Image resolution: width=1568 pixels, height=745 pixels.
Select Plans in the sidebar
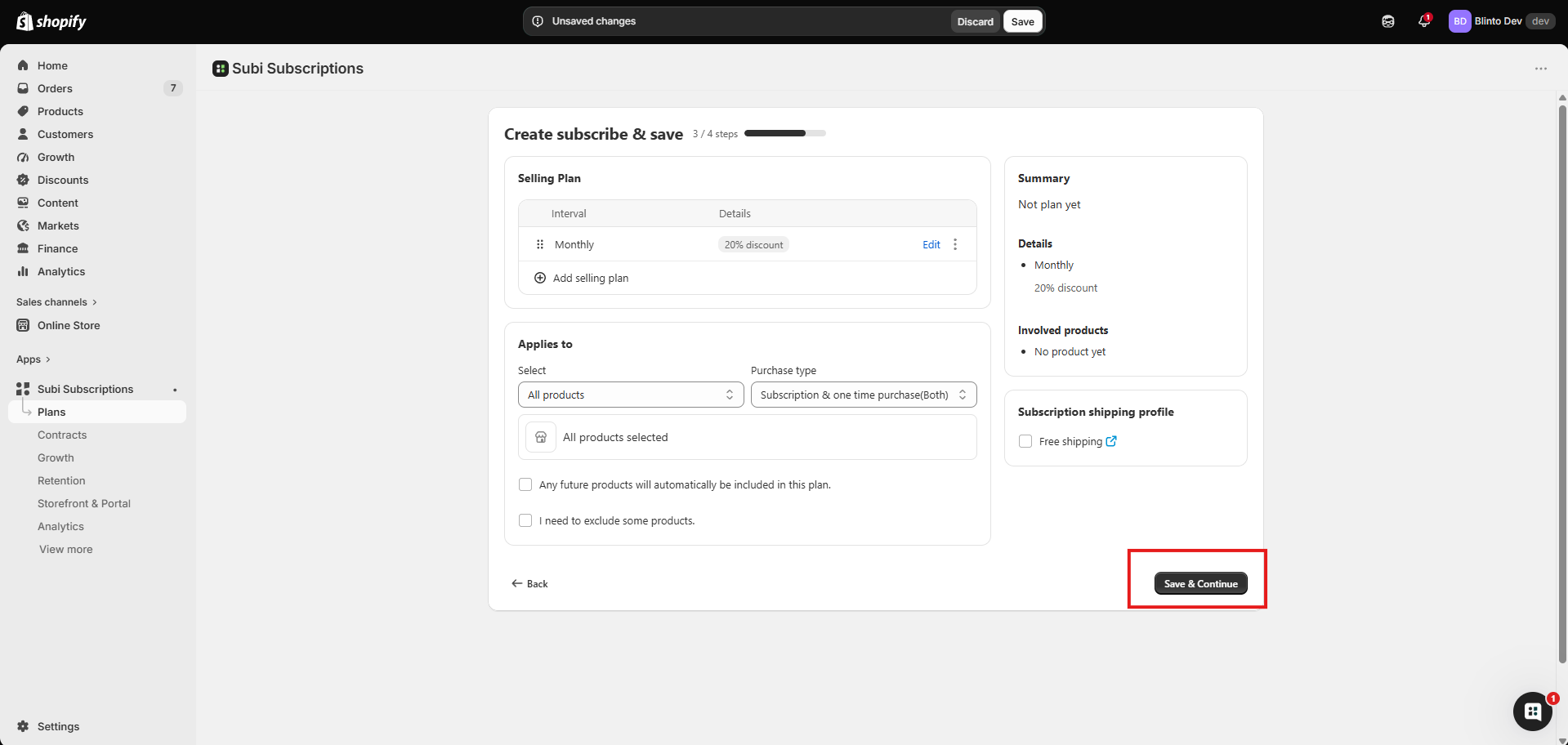pyautogui.click(x=98, y=412)
